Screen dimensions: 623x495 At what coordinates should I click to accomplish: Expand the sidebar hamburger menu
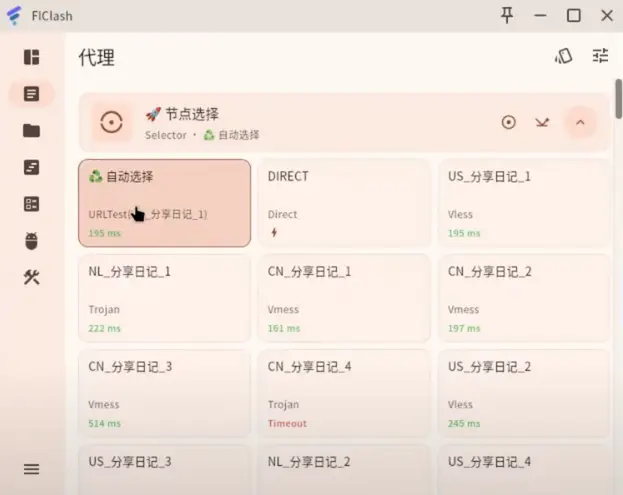pyautogui.click(x=31, y=469)
